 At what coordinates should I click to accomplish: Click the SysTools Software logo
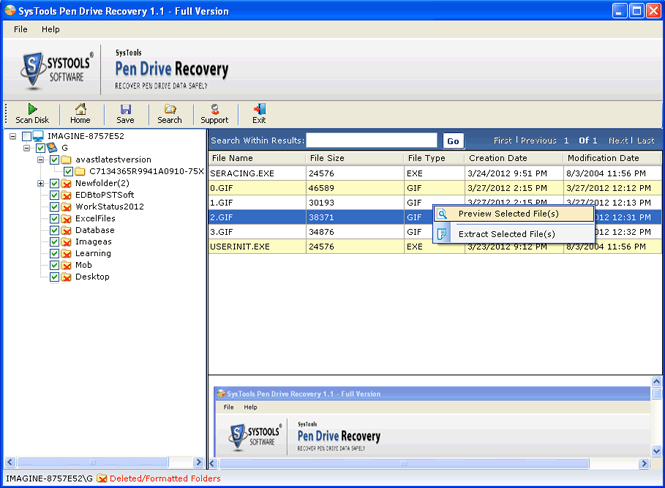pos(56,70)
